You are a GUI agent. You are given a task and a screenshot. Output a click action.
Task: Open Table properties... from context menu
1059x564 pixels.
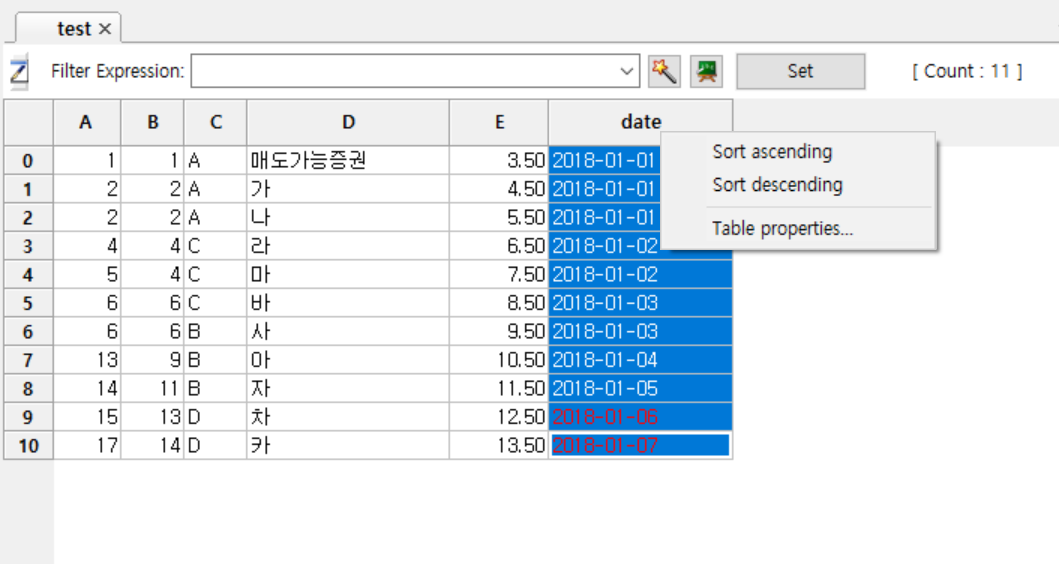coord(783,228)
